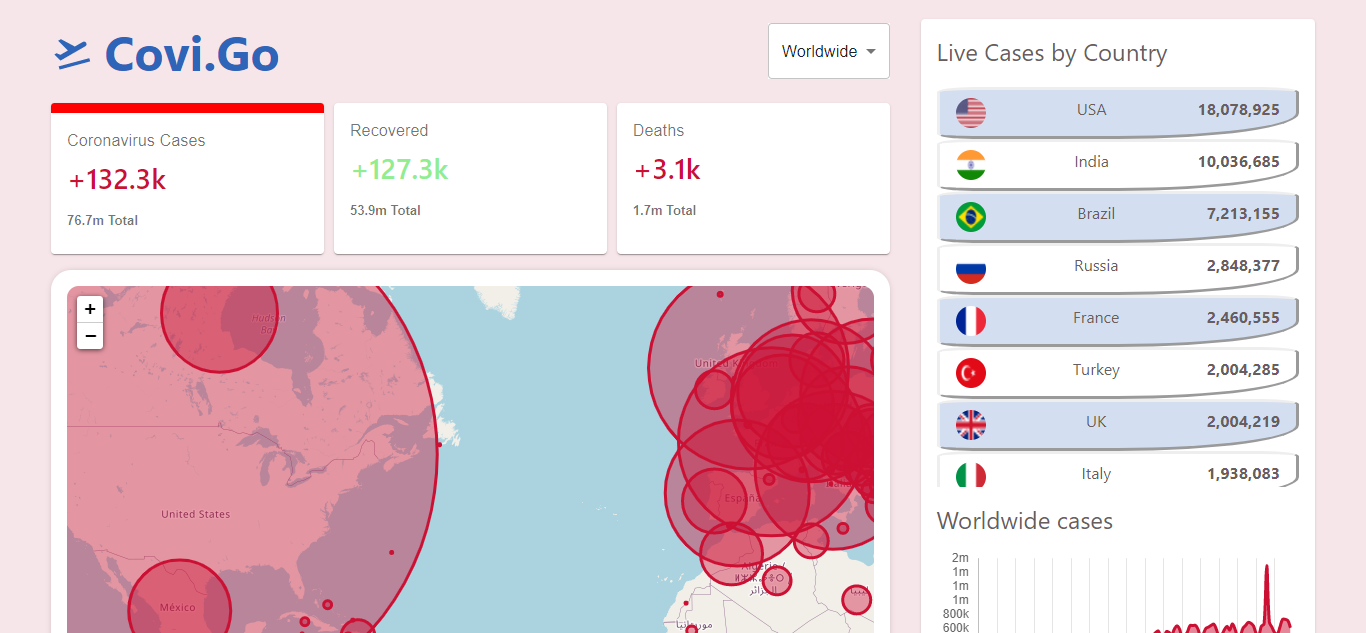Click the Brazil flag icon
Image resolution: width=1366 pixels, height=633 pixels.
pos(971,217)
